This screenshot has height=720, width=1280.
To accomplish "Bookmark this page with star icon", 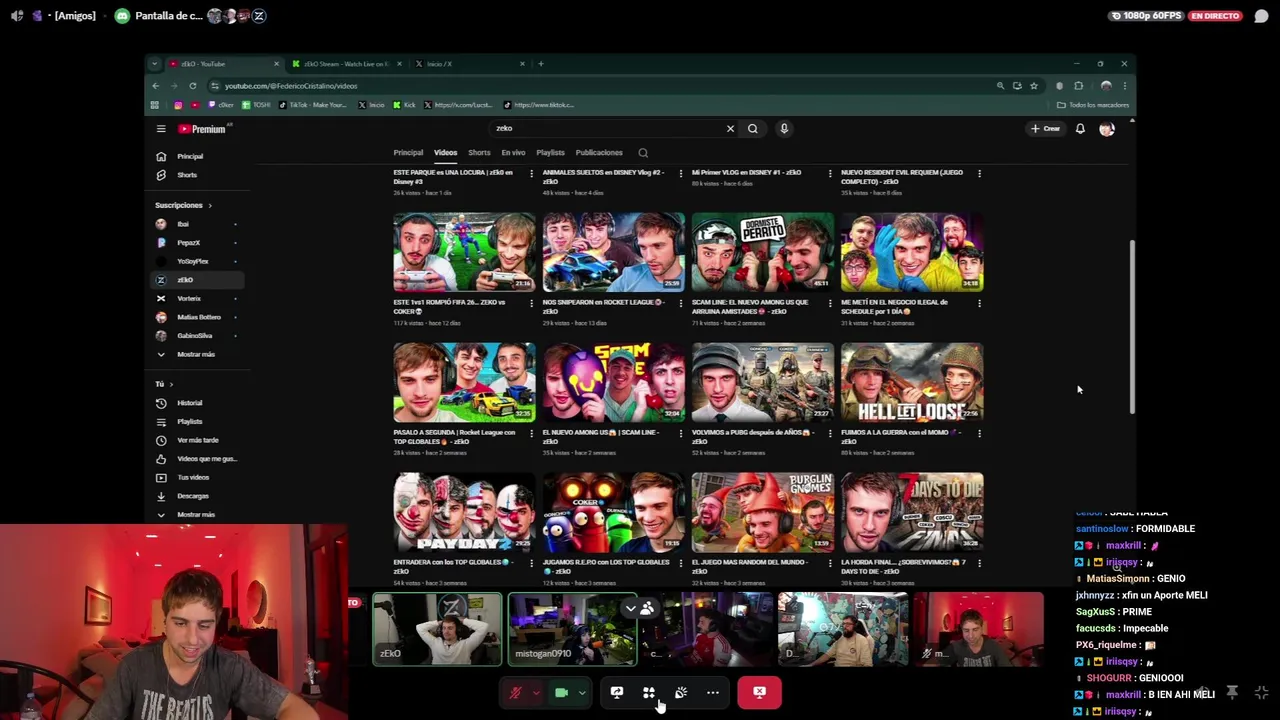I will coord(1034,86).
